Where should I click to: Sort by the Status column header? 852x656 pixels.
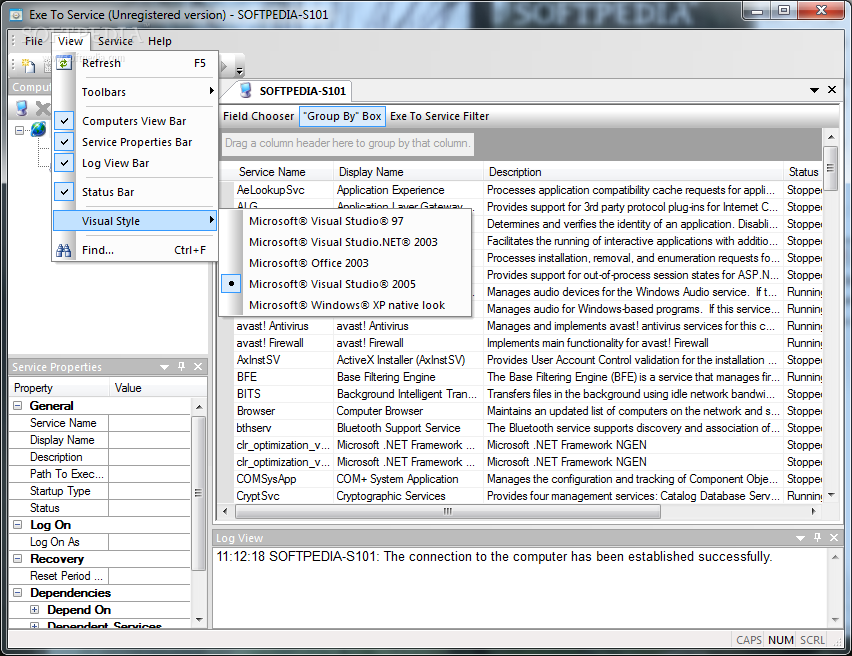click(x=803, y=172)
